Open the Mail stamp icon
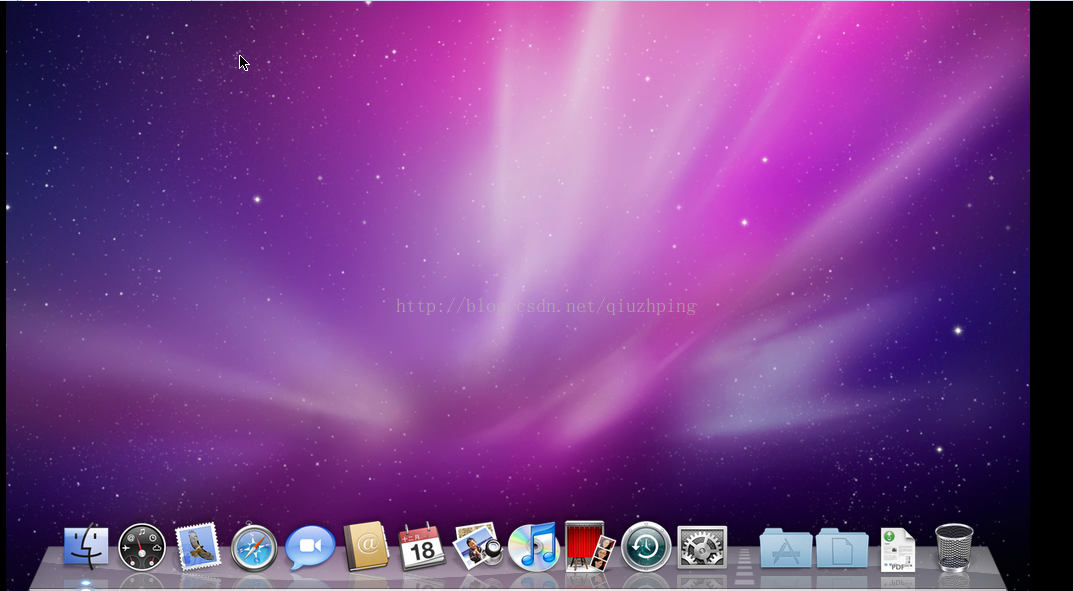Image resolution: width=1073 pixels, height=591 pixels. coord(198,547)
